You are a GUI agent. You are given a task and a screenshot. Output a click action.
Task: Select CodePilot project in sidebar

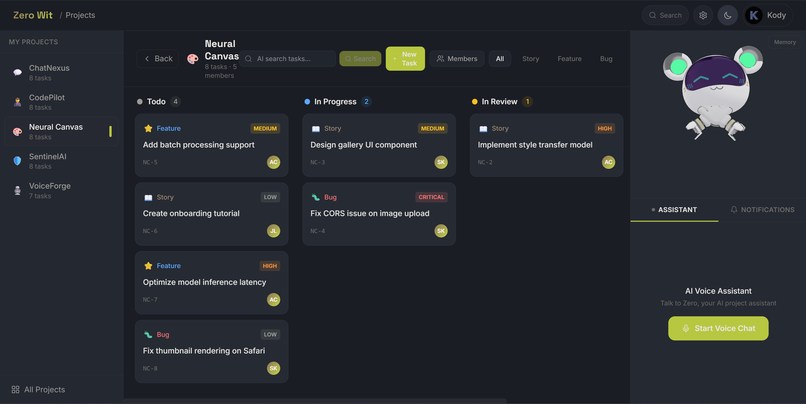[x=62, y=102]
